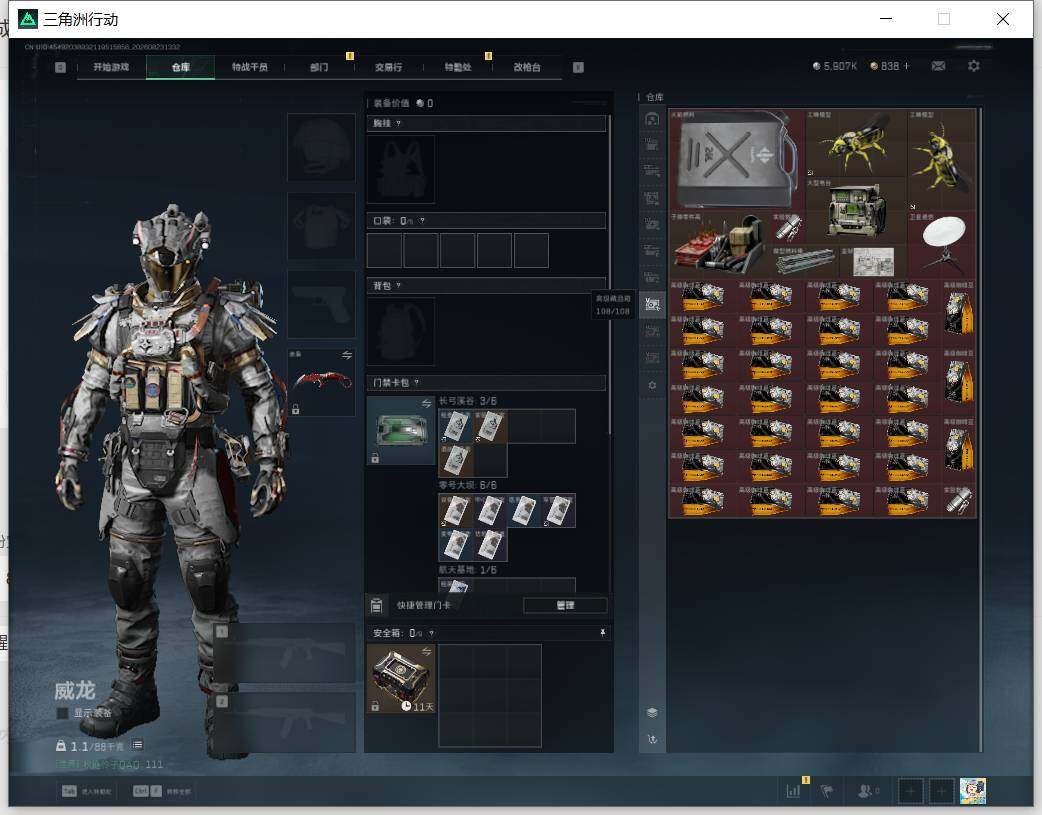Click the warehouse vertical scrollbar

coord(980,430)
